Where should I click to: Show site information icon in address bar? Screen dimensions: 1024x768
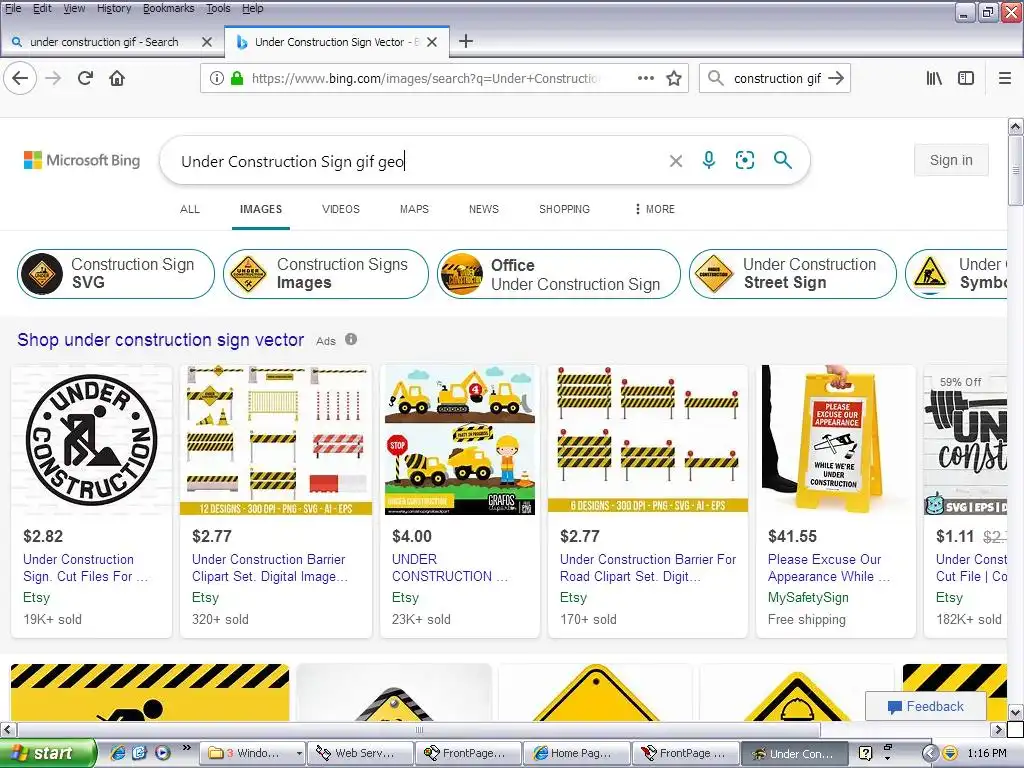217,78
